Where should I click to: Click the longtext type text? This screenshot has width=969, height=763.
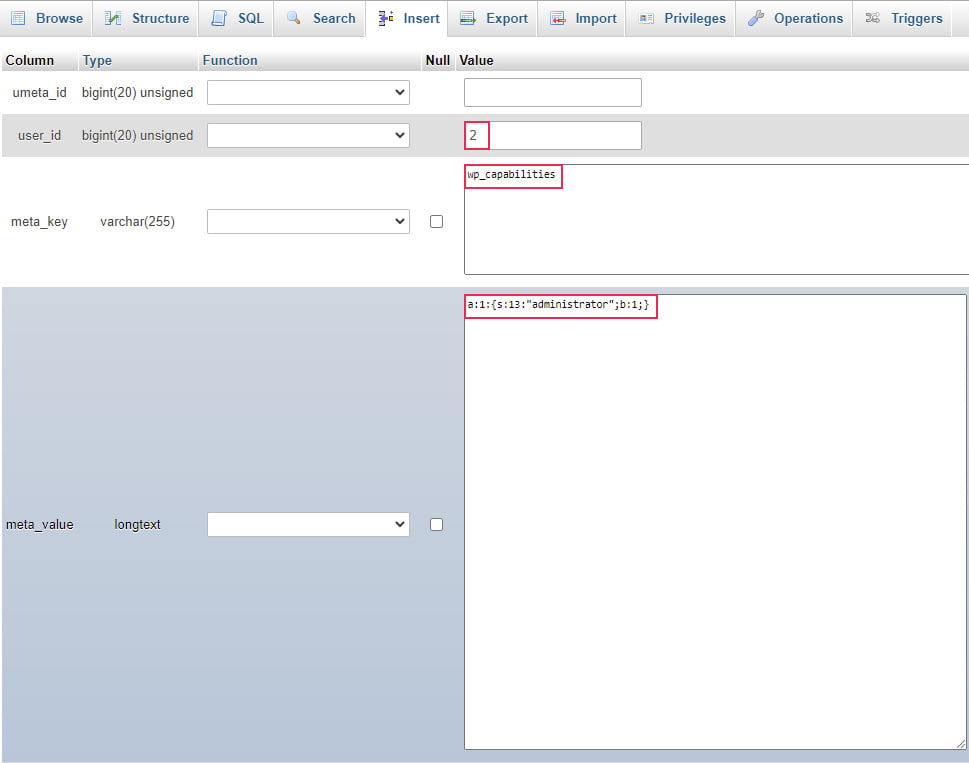tap(137, 525)
